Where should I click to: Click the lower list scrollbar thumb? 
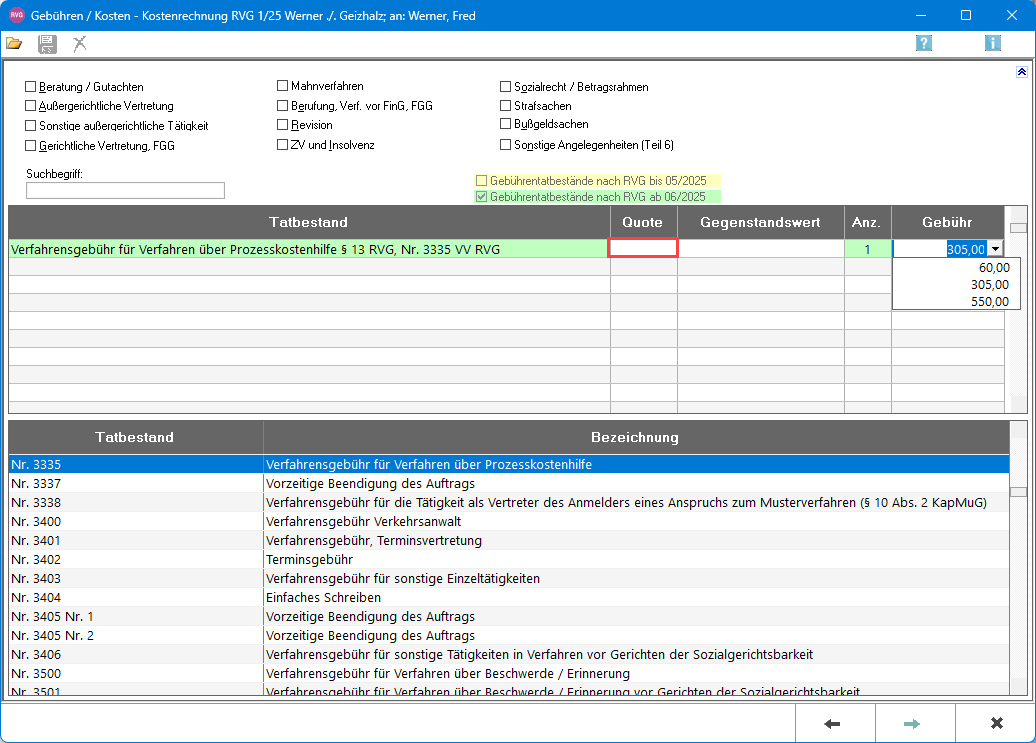pos(1018,492)
